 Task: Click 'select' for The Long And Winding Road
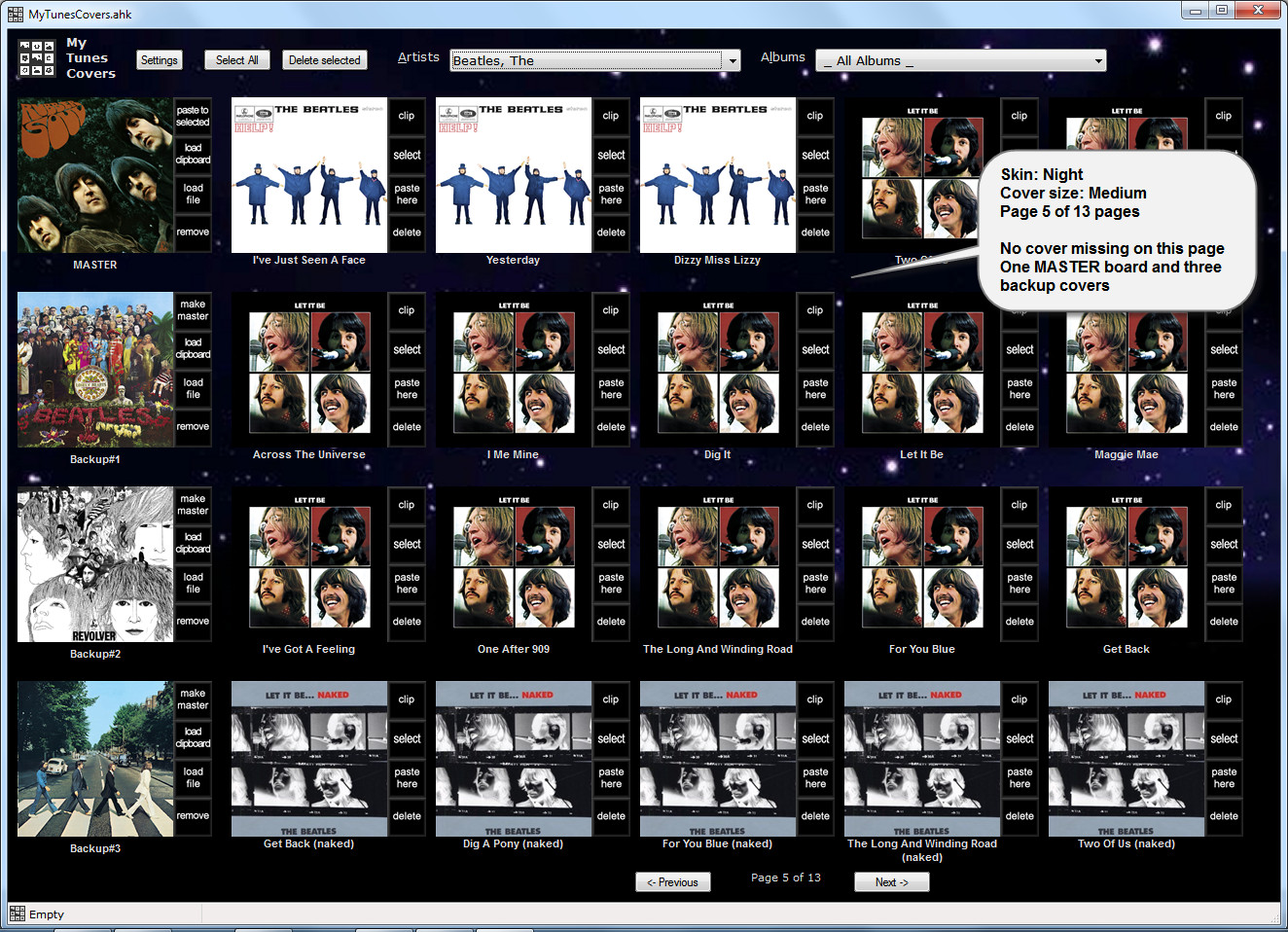(x=815, y=544)
